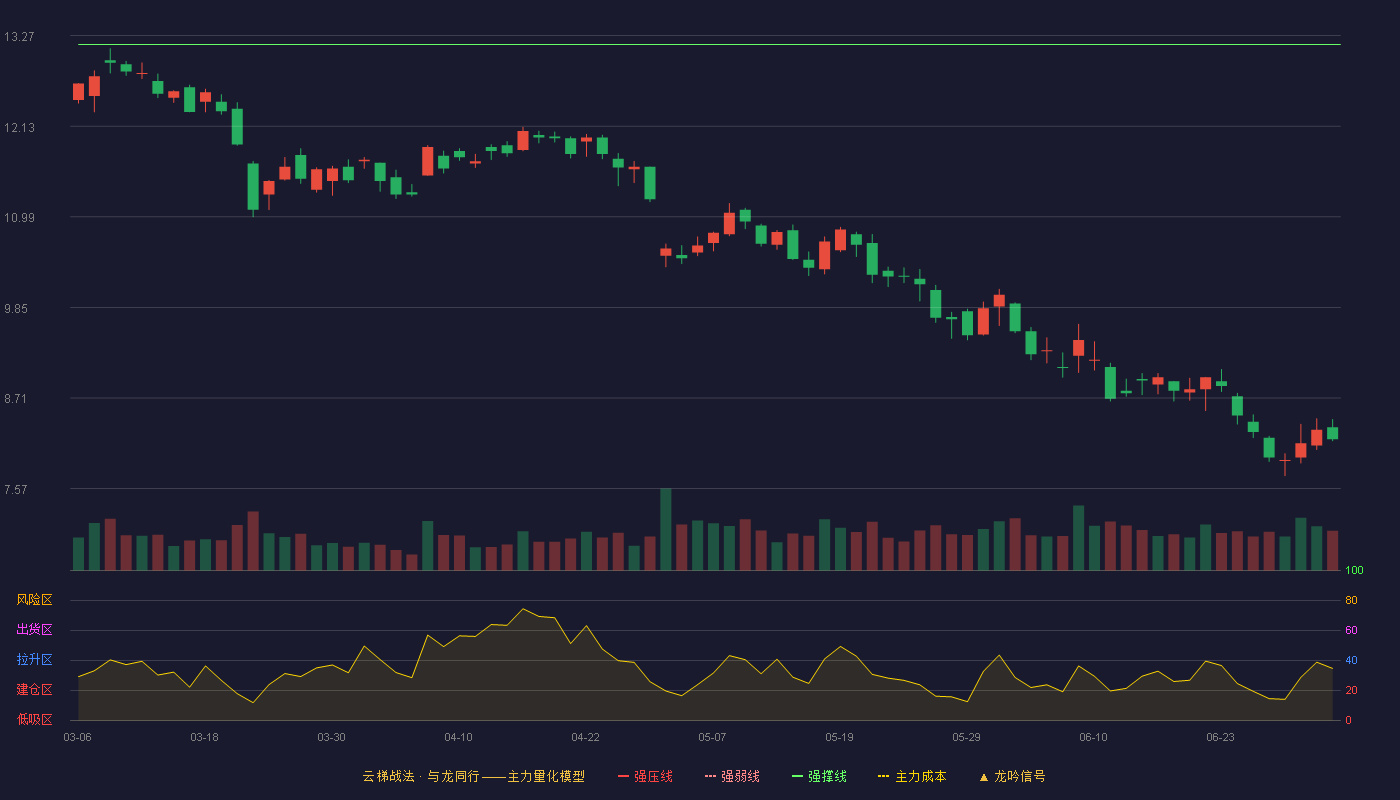Click the 10.99 price axis label

(x=19, y=218)
